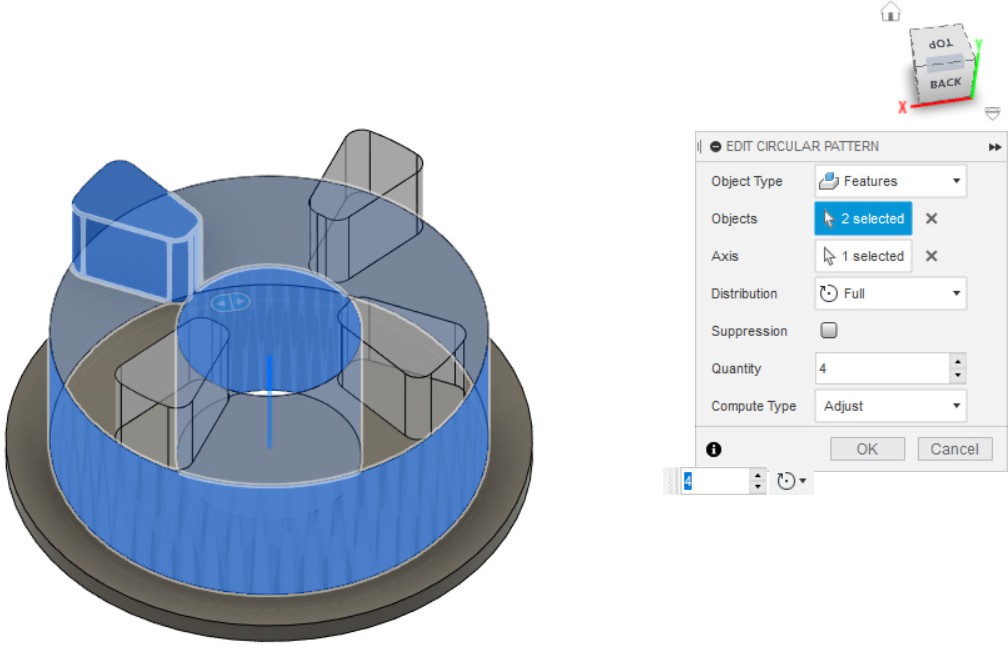Clear the Objects selection with the X
Viewport: 1008px width, 646px height.
(931, 219)
